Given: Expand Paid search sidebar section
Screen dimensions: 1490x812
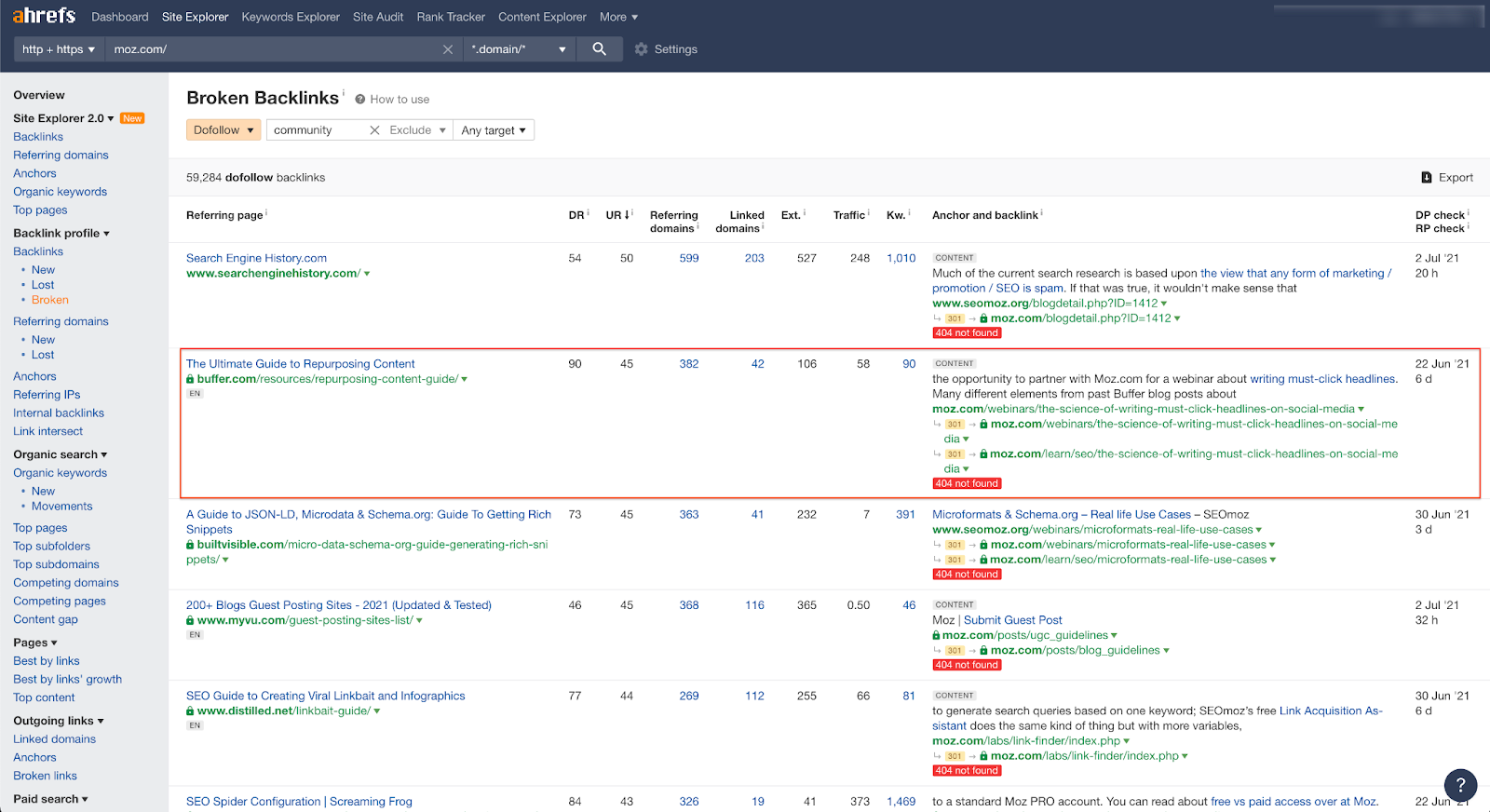Looking at the screenshot, I should pos(50,799).
